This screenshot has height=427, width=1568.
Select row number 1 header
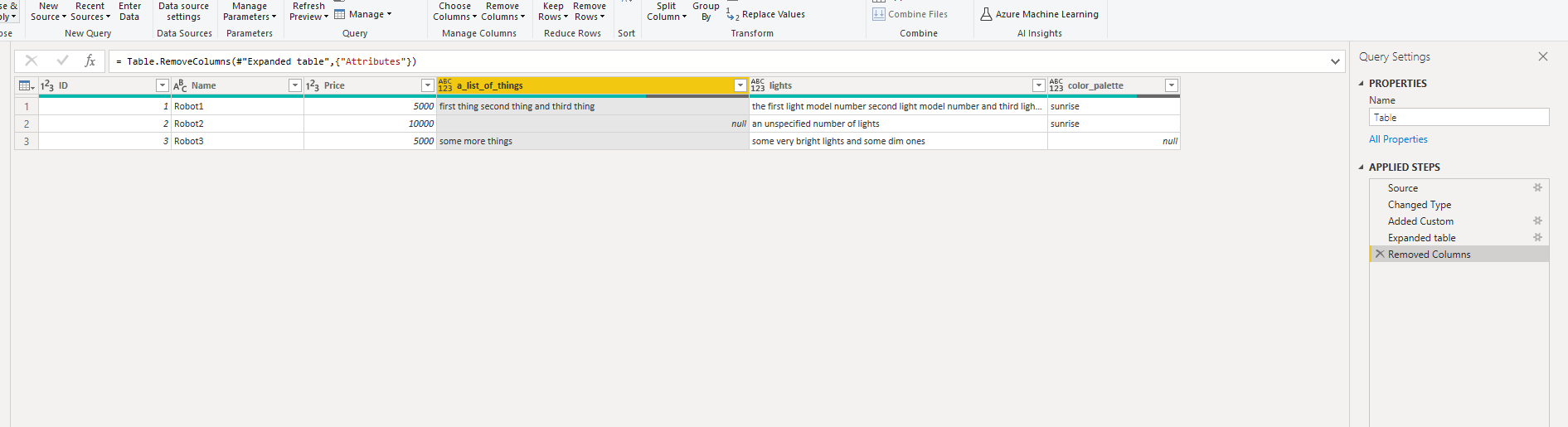click(x=27, y=106)
